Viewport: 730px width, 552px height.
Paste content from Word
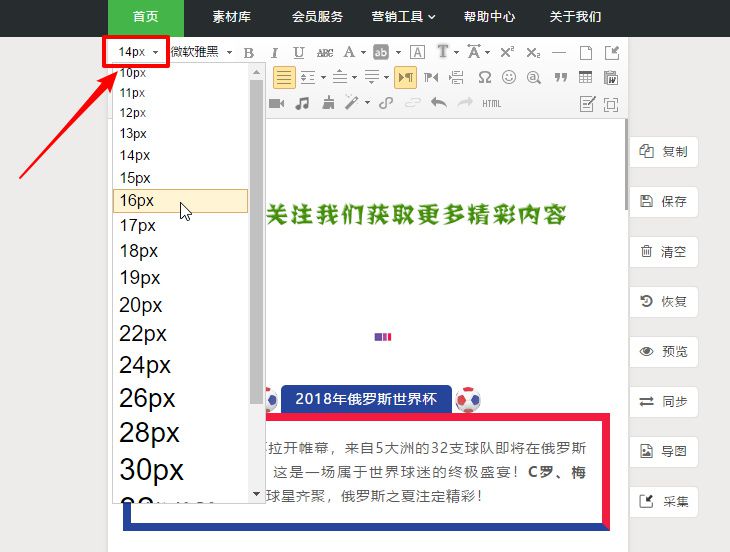pyautogui.click(x=610, y=77)
